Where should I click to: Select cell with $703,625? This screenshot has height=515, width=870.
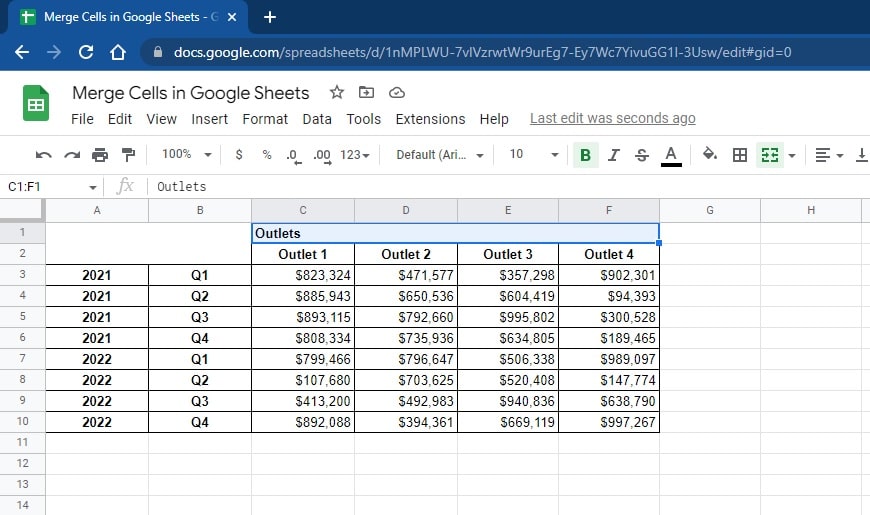click(x=406, y=380)
